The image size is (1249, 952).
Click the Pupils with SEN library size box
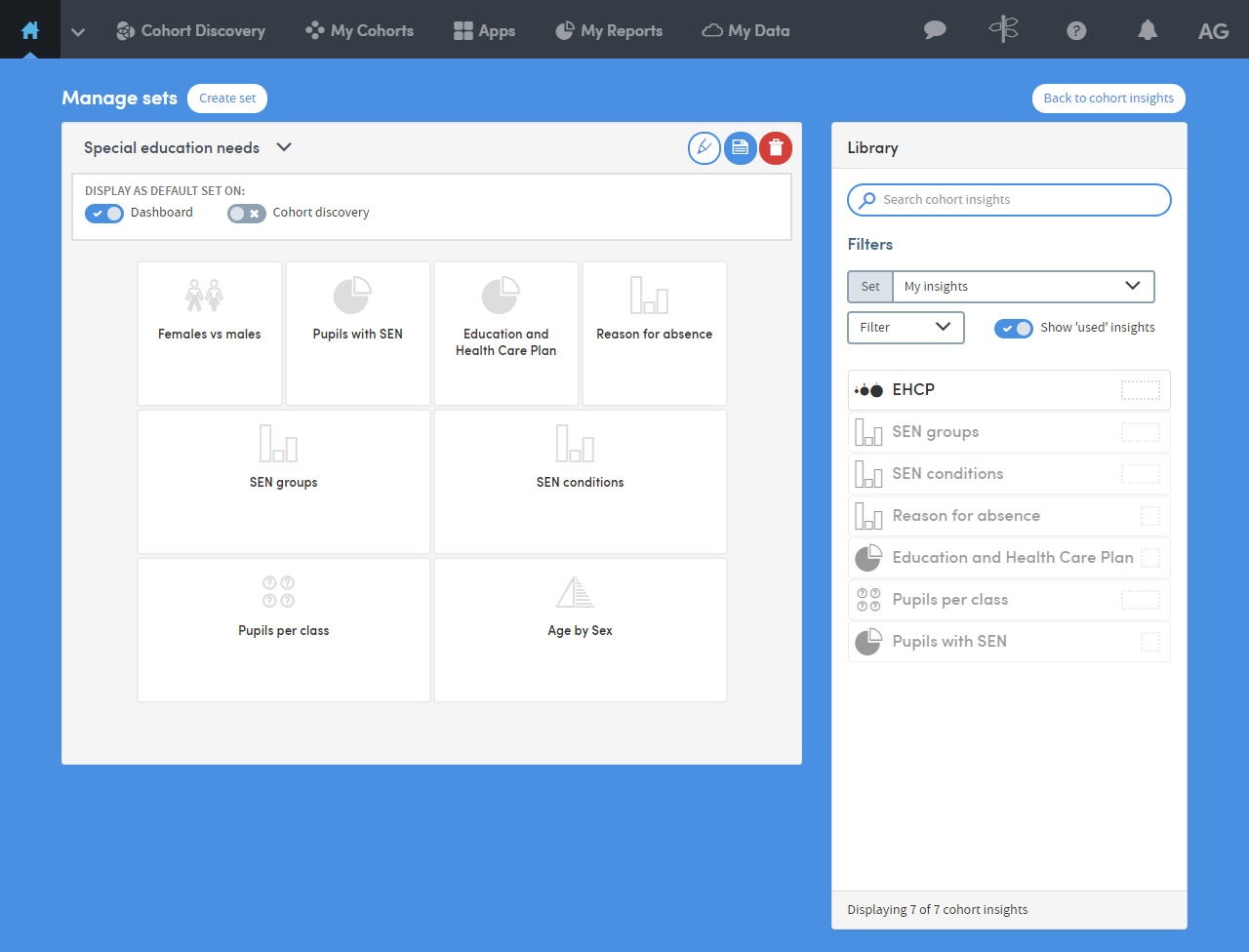1150,642
